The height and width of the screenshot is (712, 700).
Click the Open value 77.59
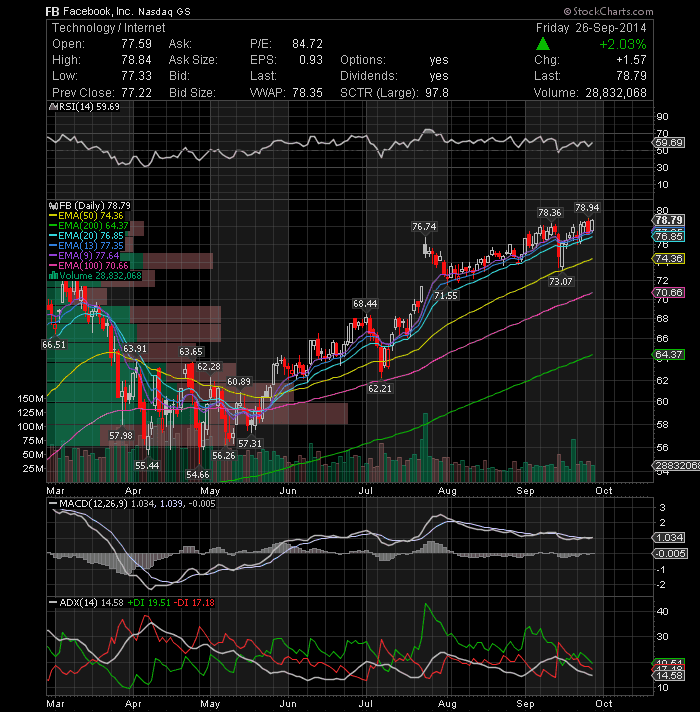(x=136, y=44)
